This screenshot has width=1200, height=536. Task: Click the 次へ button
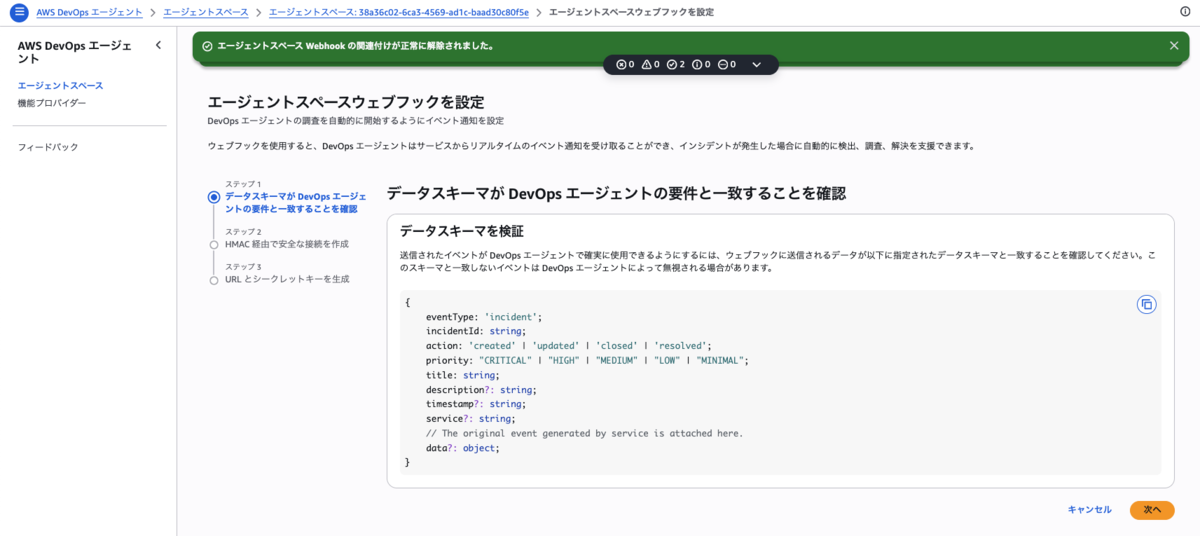[x=1152, y=510]
